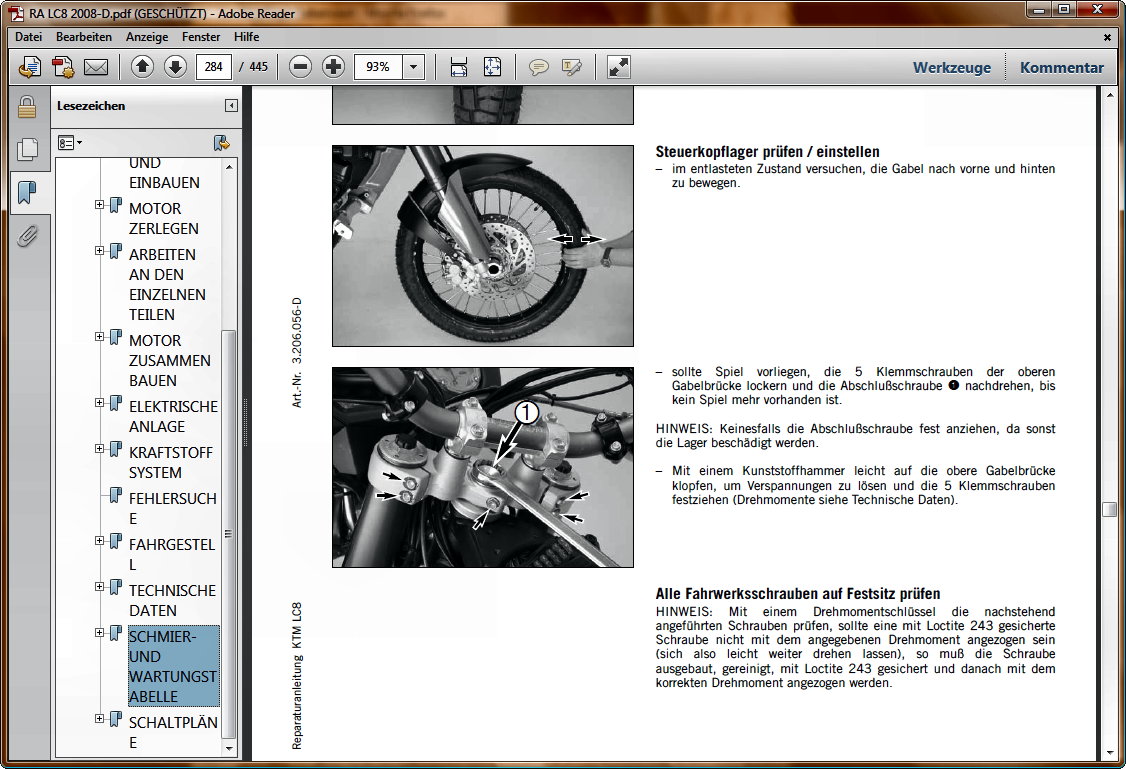Image resolution: width=1126 pixels, height=769 pixels.
Task: Go to next page with down arrow
Action: [x=175, y=68]
